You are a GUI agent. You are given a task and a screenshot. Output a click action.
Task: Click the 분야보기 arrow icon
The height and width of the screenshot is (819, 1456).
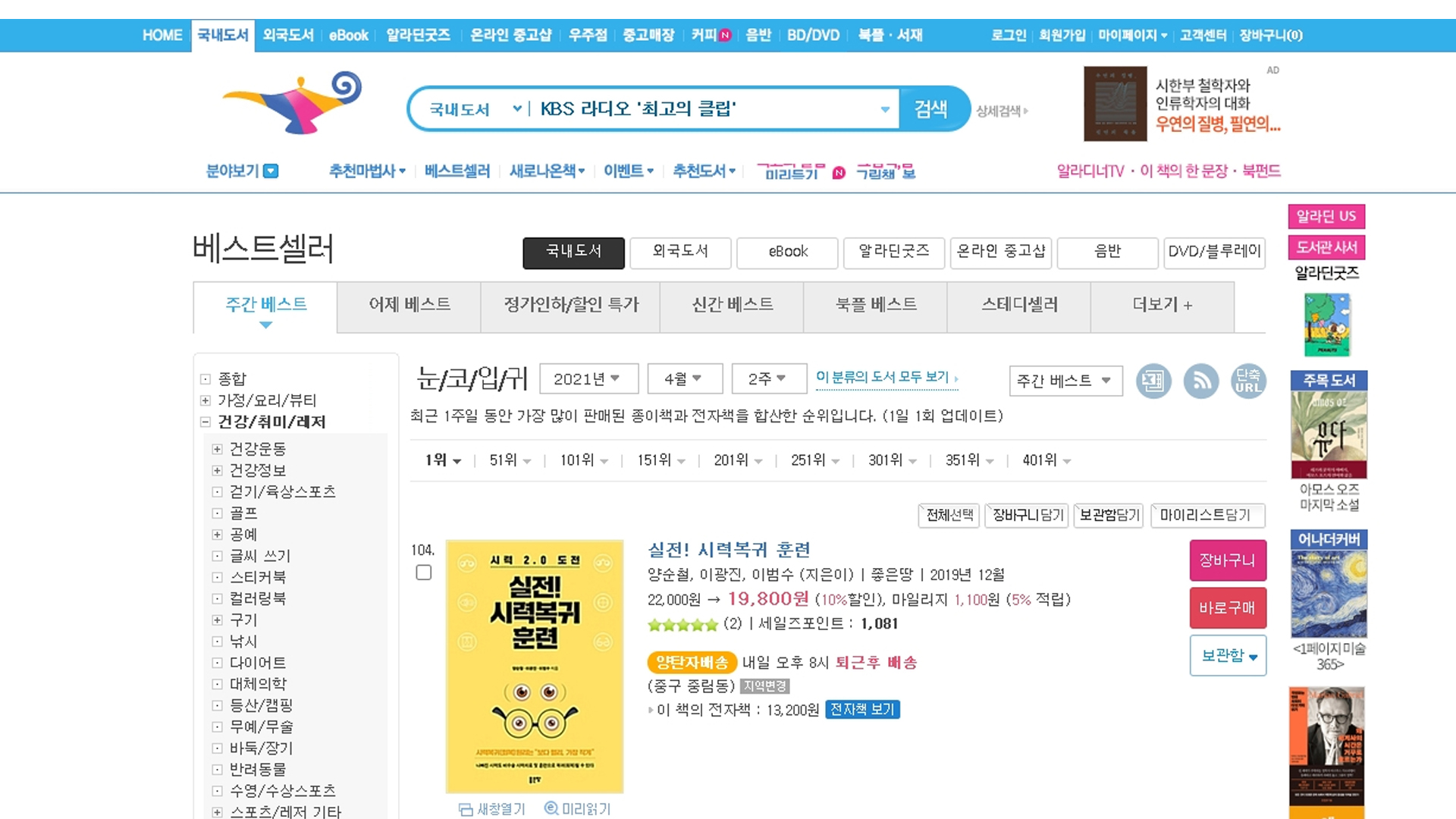(x=271, y=171)
